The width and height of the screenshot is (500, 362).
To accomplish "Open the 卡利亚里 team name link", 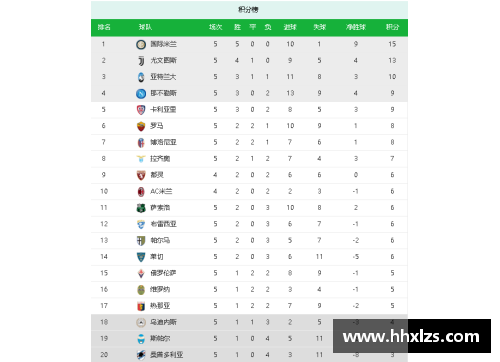I will 163,110.
